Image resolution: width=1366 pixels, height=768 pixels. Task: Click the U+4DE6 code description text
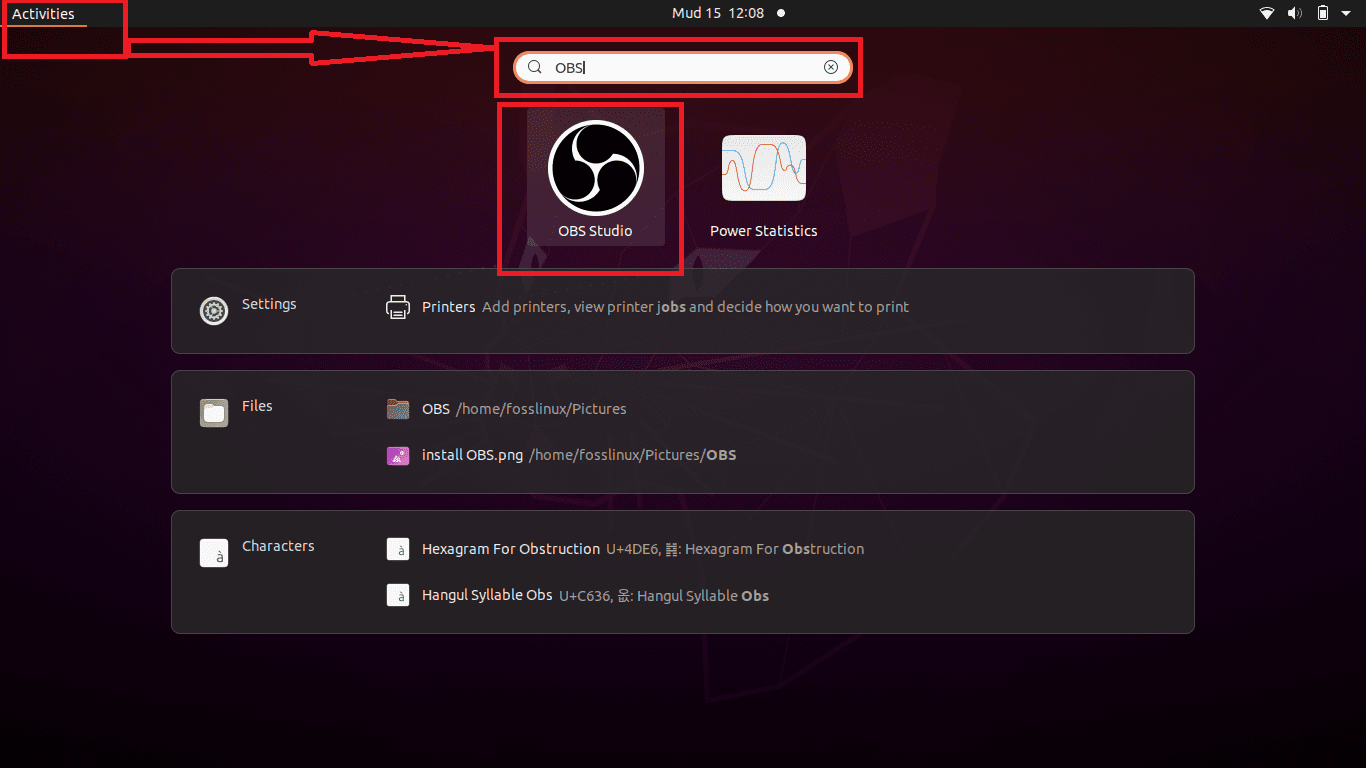[735, 549]
